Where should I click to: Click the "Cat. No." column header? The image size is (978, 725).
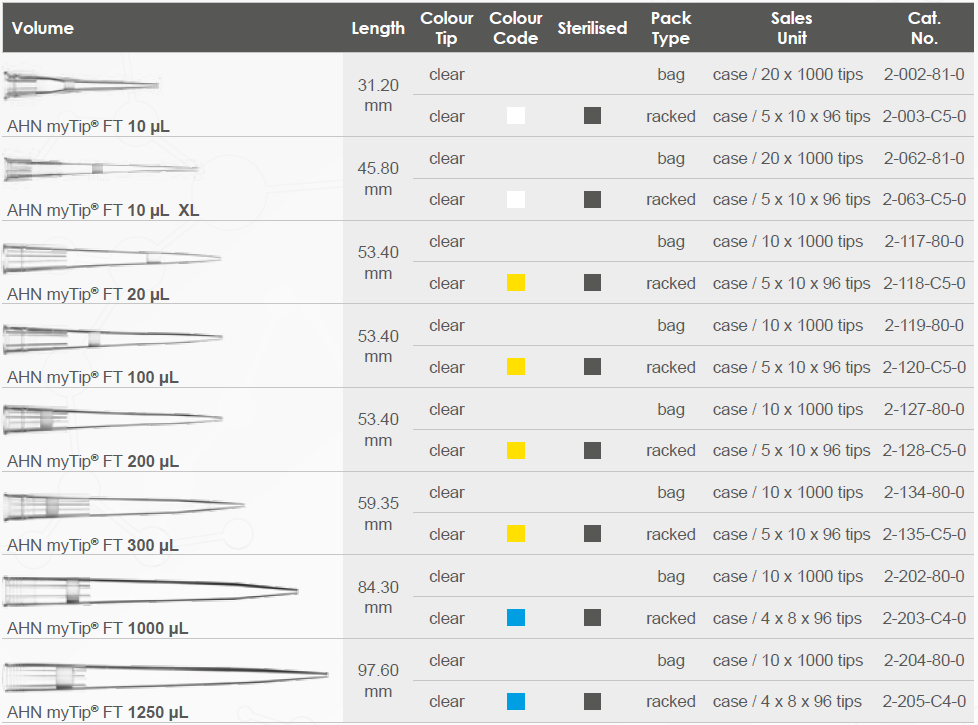[924, 28]
